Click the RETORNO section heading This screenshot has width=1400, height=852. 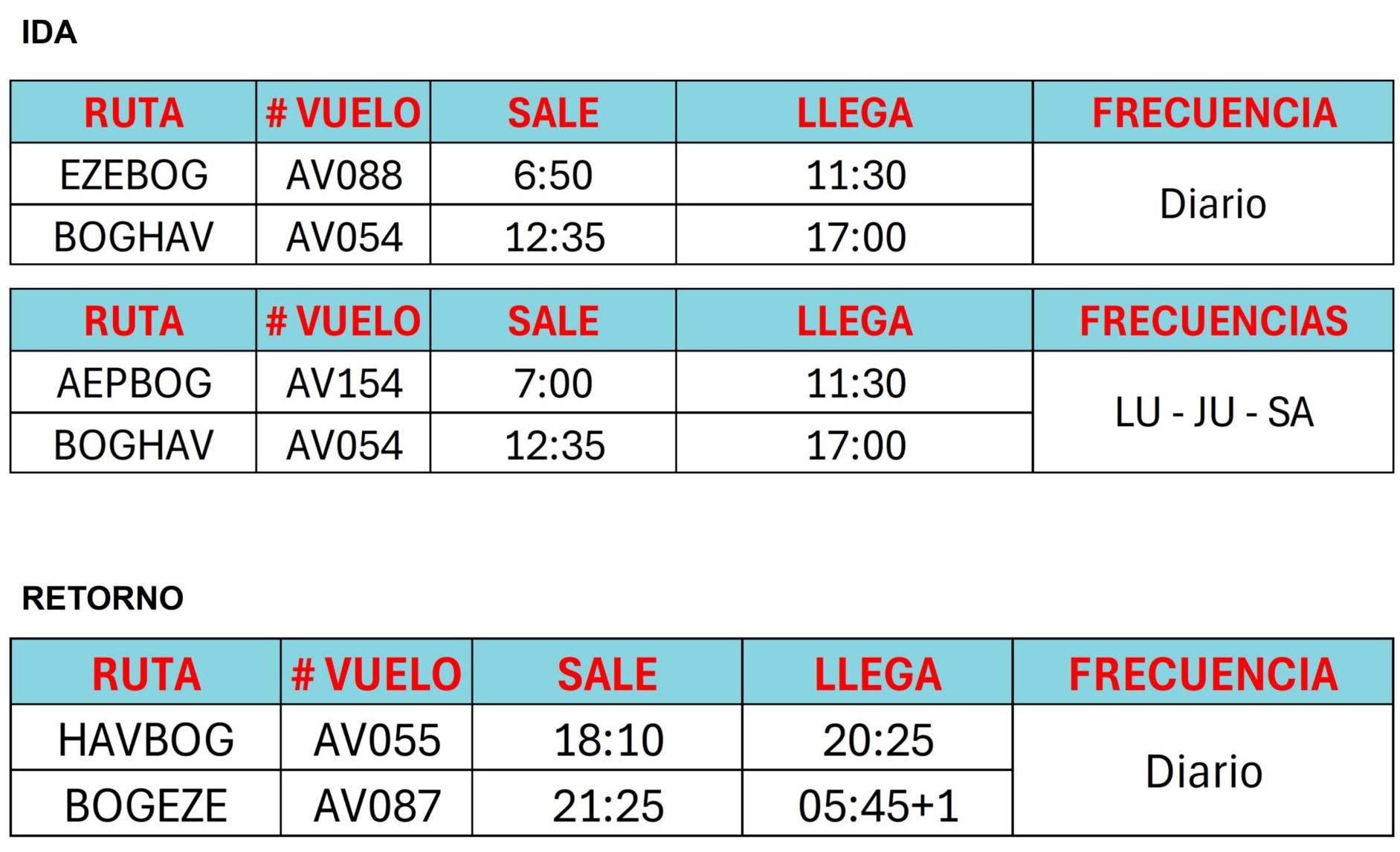click(103, 598)
